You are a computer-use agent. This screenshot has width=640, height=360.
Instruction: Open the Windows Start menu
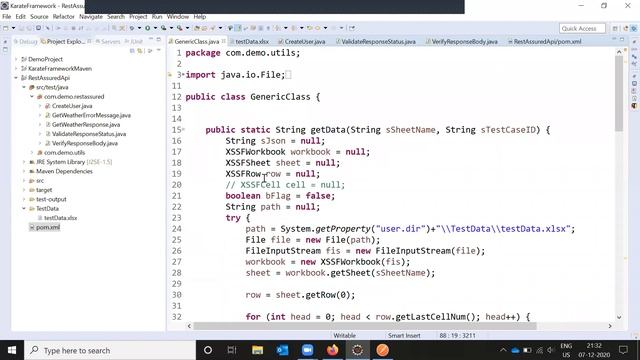pyautogui.click(x=12, y=350)
